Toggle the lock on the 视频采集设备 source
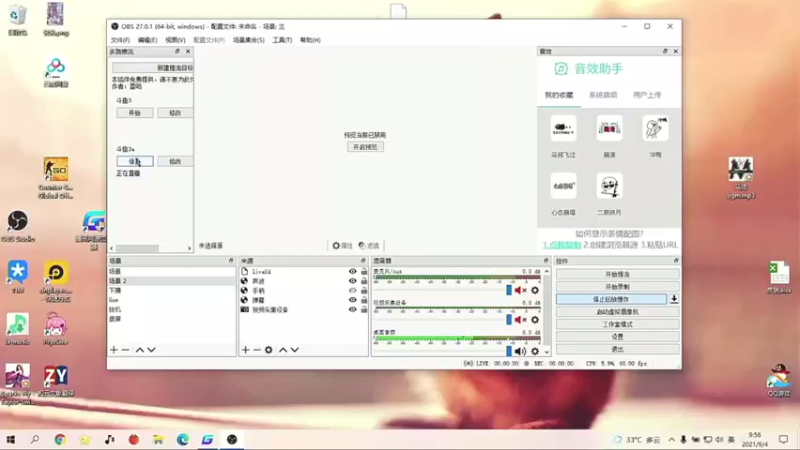Image resolution: width=800 pixels, height=450 pixels. coord(364,310)
